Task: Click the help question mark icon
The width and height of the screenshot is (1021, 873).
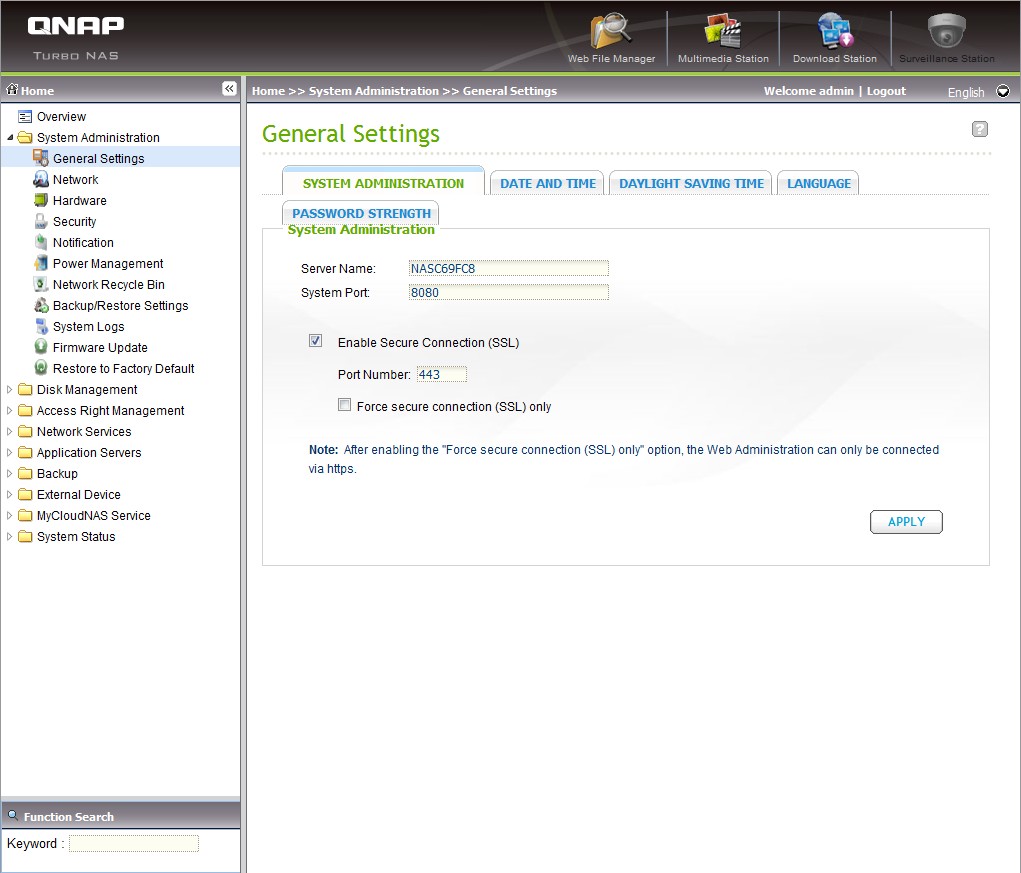Action: (980, 129)
